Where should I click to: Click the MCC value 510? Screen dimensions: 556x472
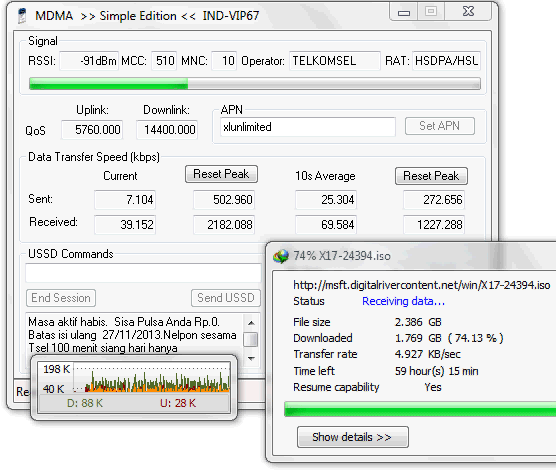(164, 61)
